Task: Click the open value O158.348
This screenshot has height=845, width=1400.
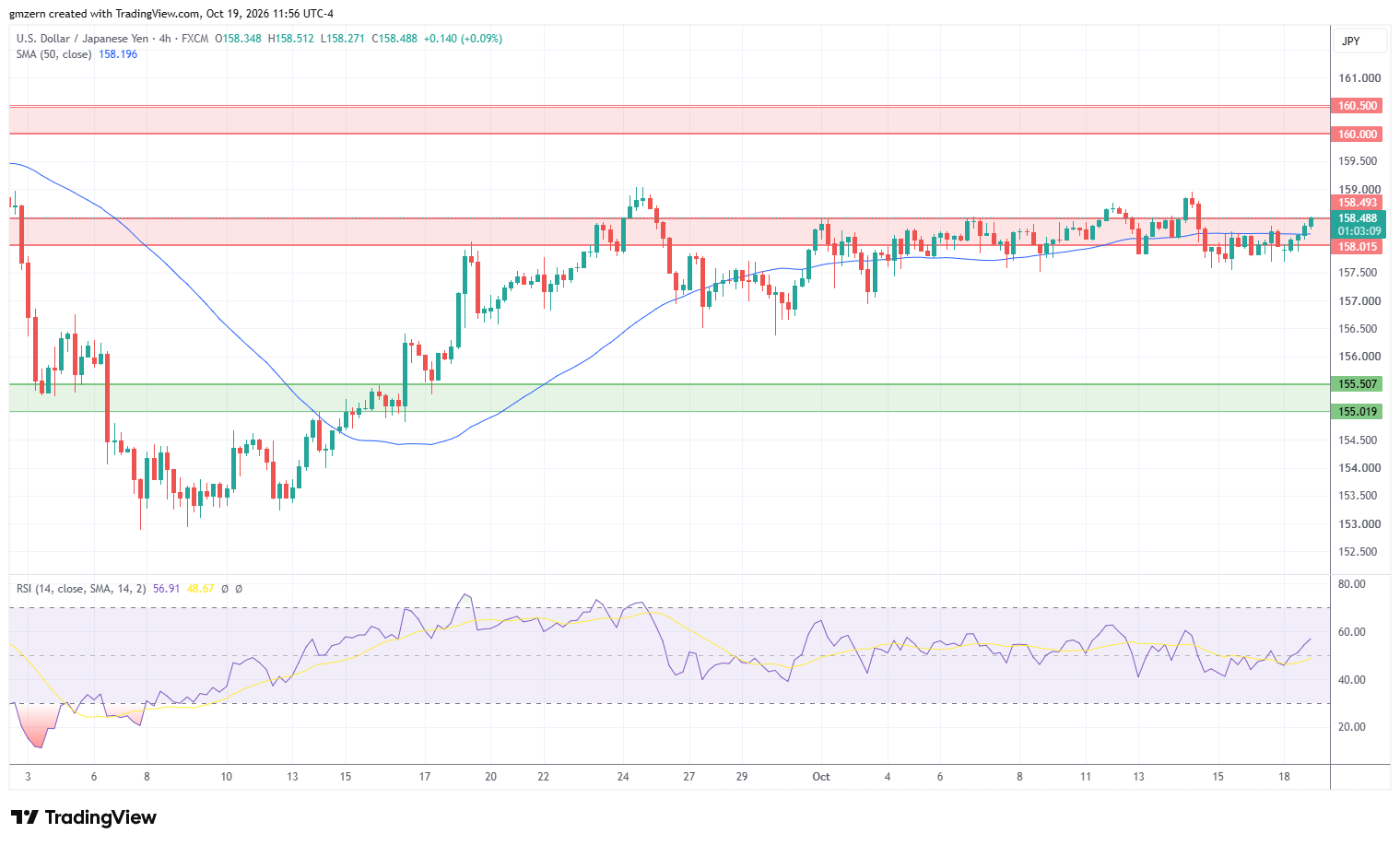Action: coord(238,39)
